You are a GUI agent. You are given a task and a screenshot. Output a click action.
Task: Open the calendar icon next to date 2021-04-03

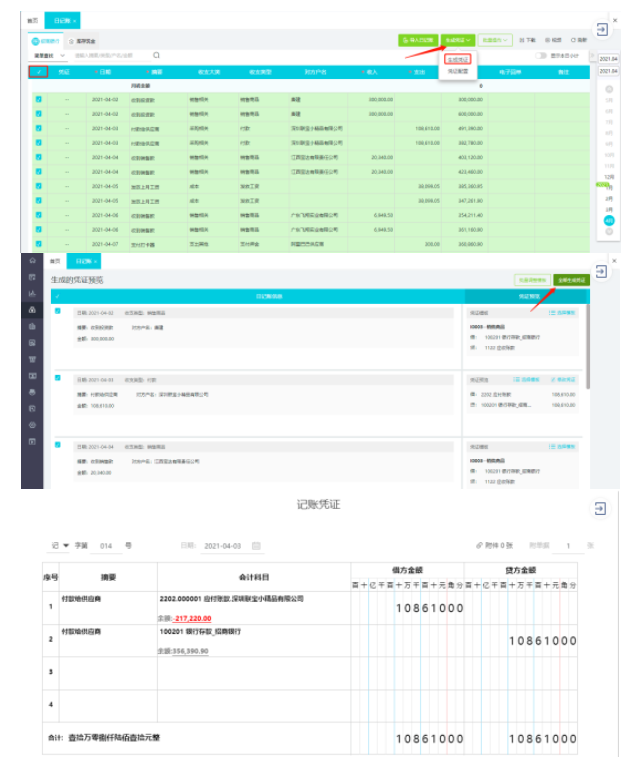[256, 546]
